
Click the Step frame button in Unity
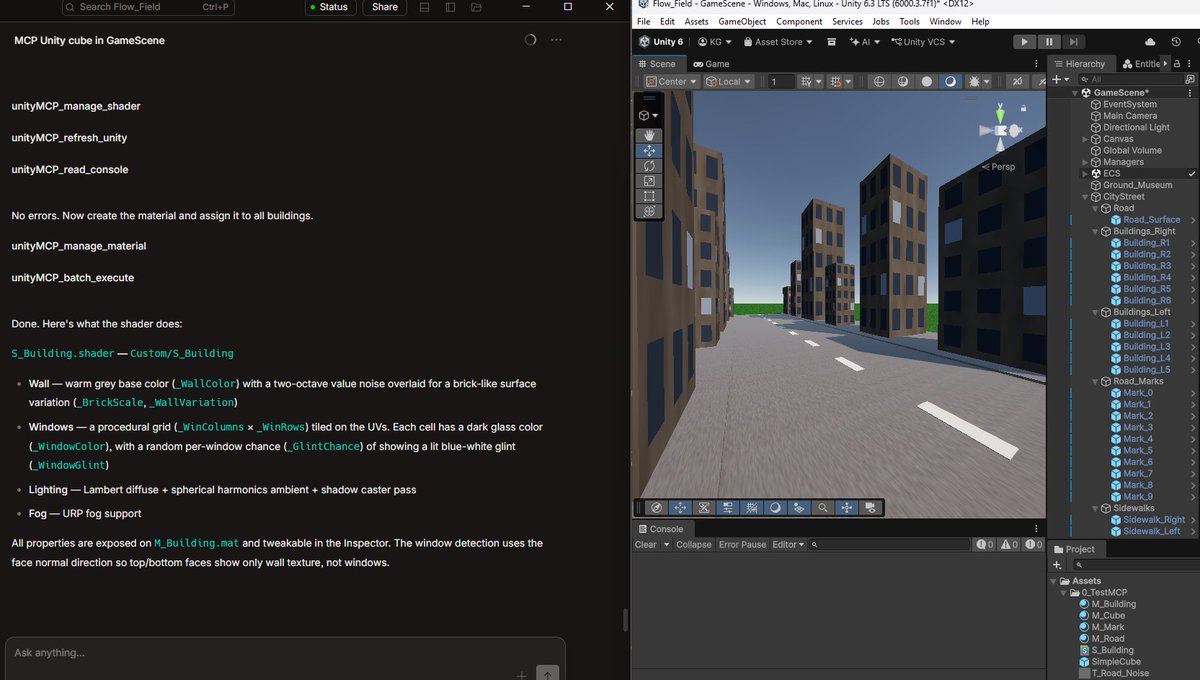[1073, 42]
